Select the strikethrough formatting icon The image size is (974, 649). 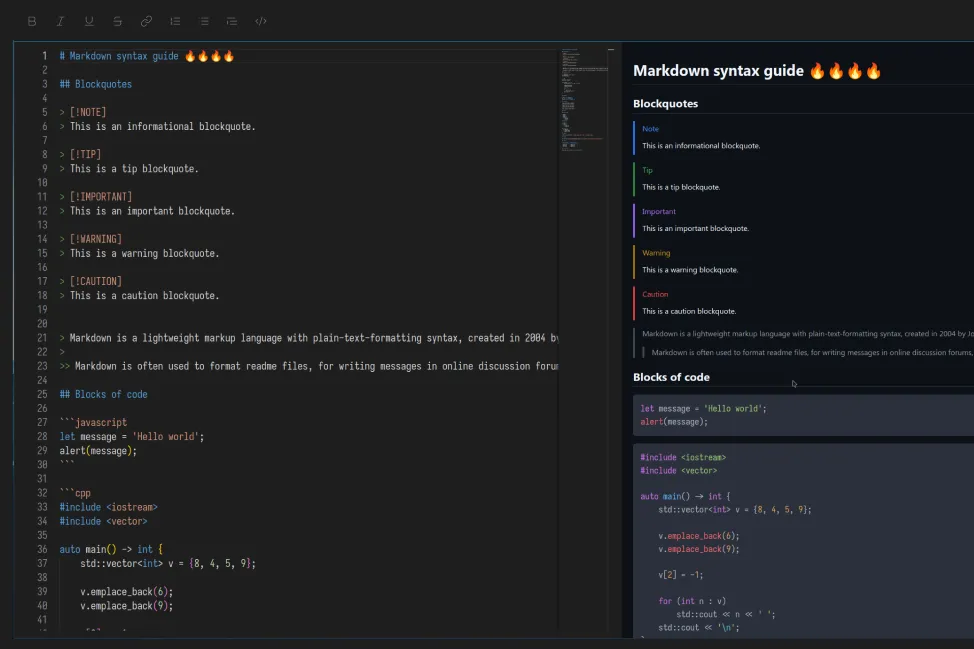(117, 20)
